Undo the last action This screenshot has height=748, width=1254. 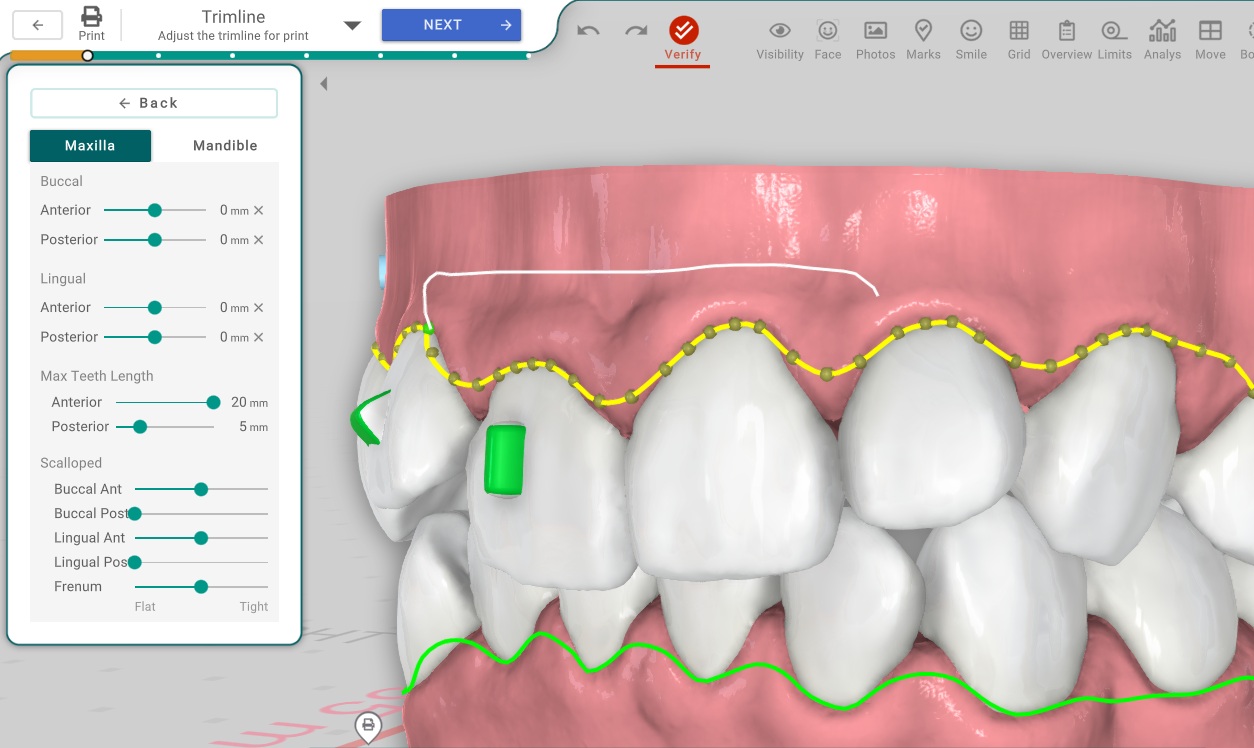click(588, 30)
